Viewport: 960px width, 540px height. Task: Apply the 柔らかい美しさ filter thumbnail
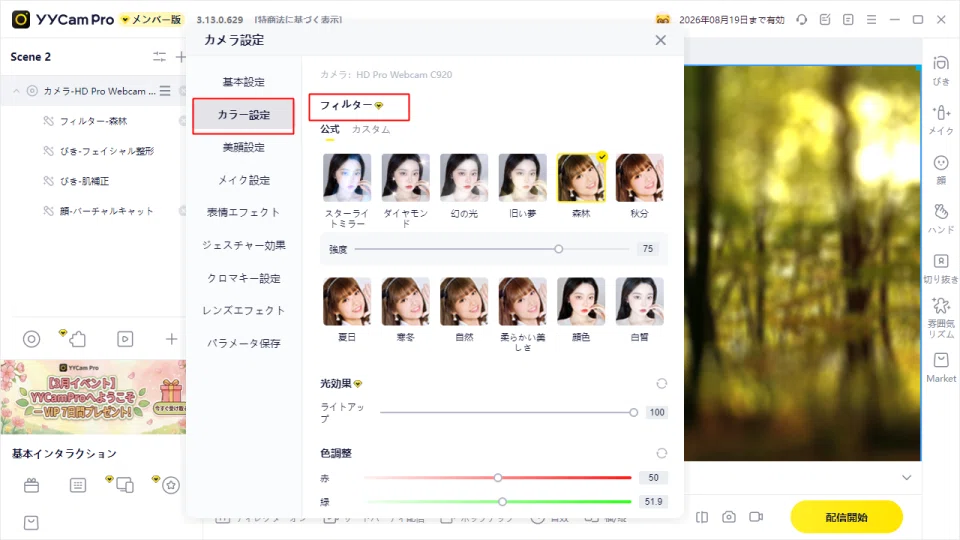click(x=522, y=301)
